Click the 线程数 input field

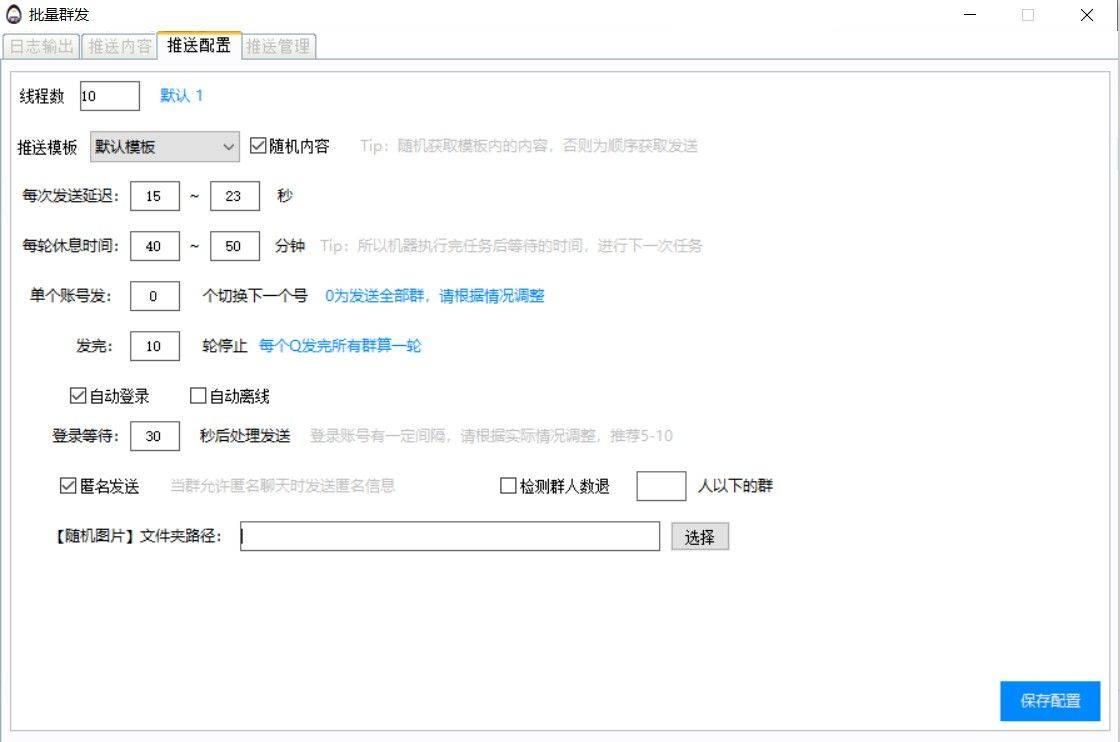(110, 96)
